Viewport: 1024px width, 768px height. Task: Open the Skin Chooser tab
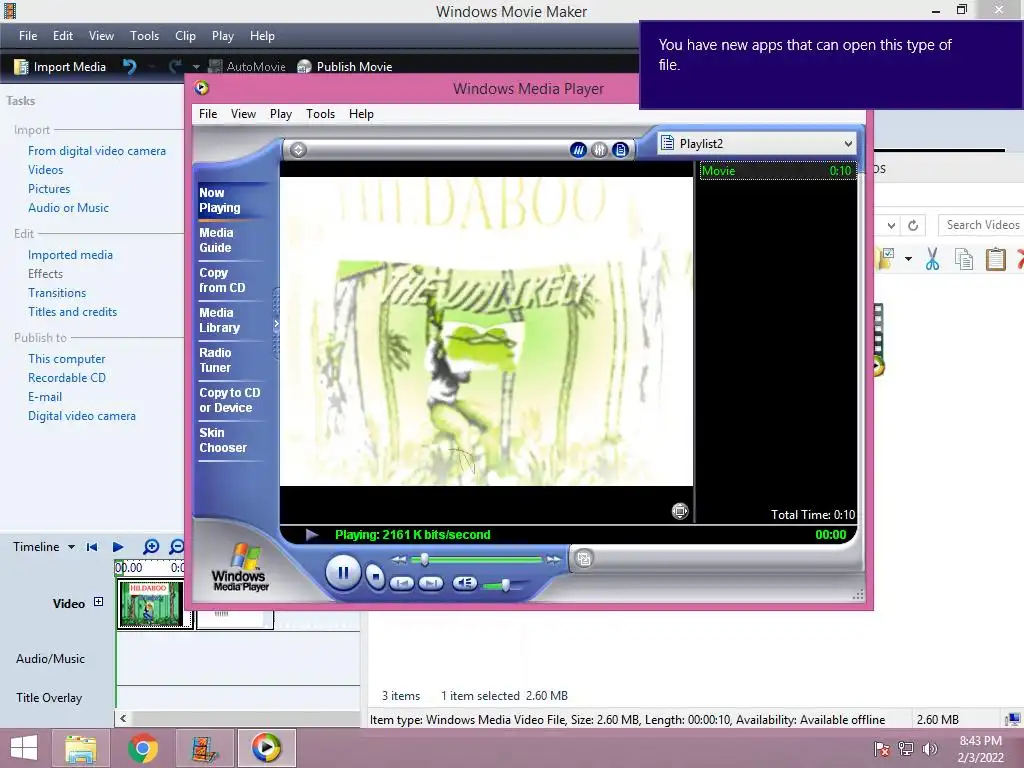click(223, 440)
